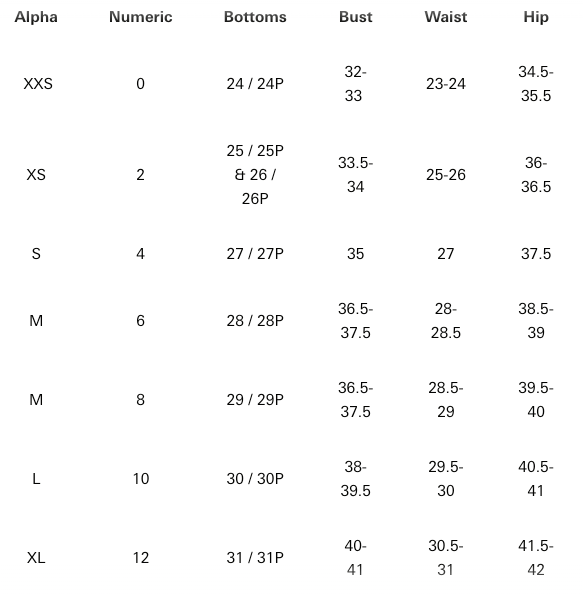The width and height of the screenshot is (583, 595).
Task: Select the 23-24 waist cell
Action: click(x=446, y=84)
